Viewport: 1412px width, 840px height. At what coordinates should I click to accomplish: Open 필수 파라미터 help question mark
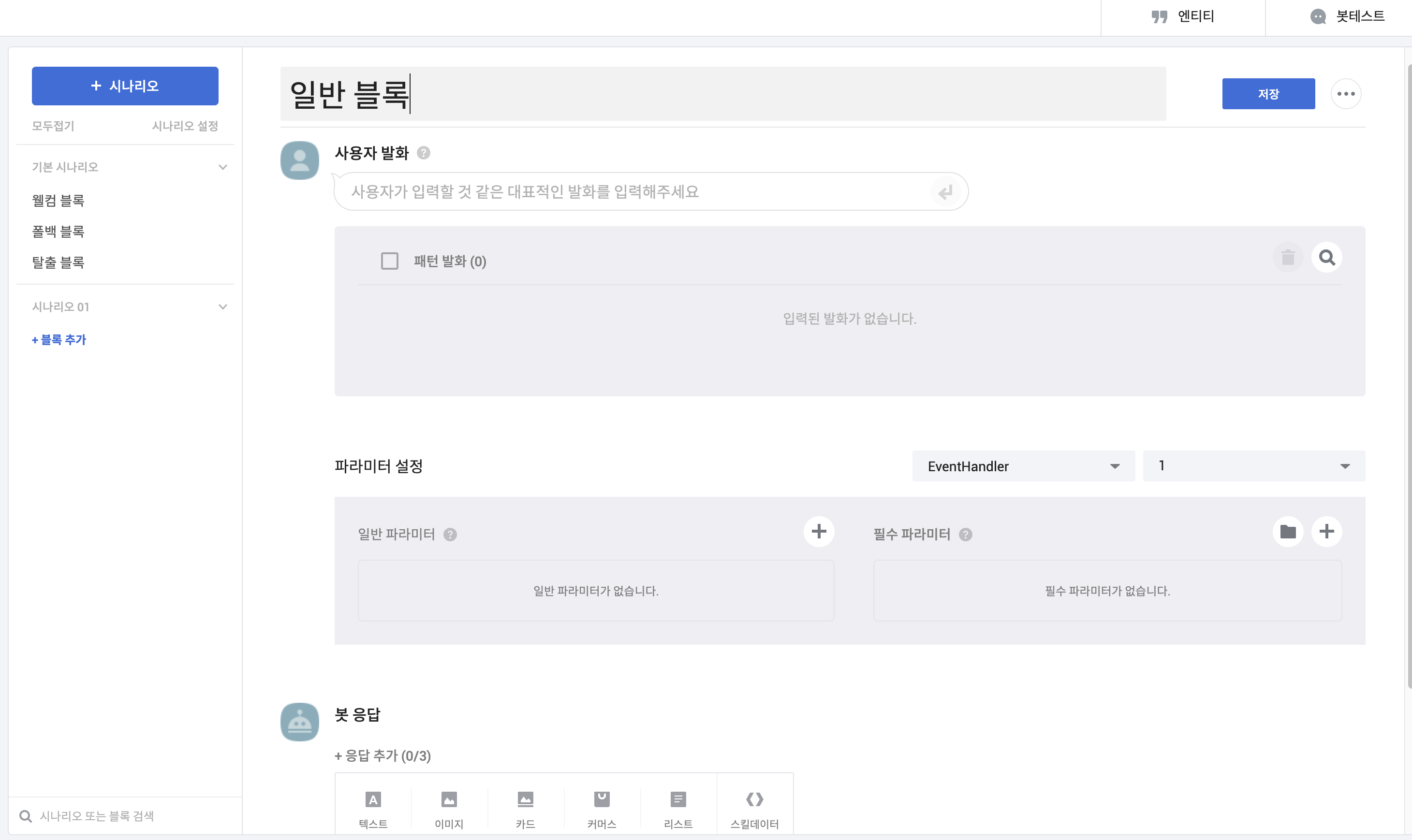[965, 535]
